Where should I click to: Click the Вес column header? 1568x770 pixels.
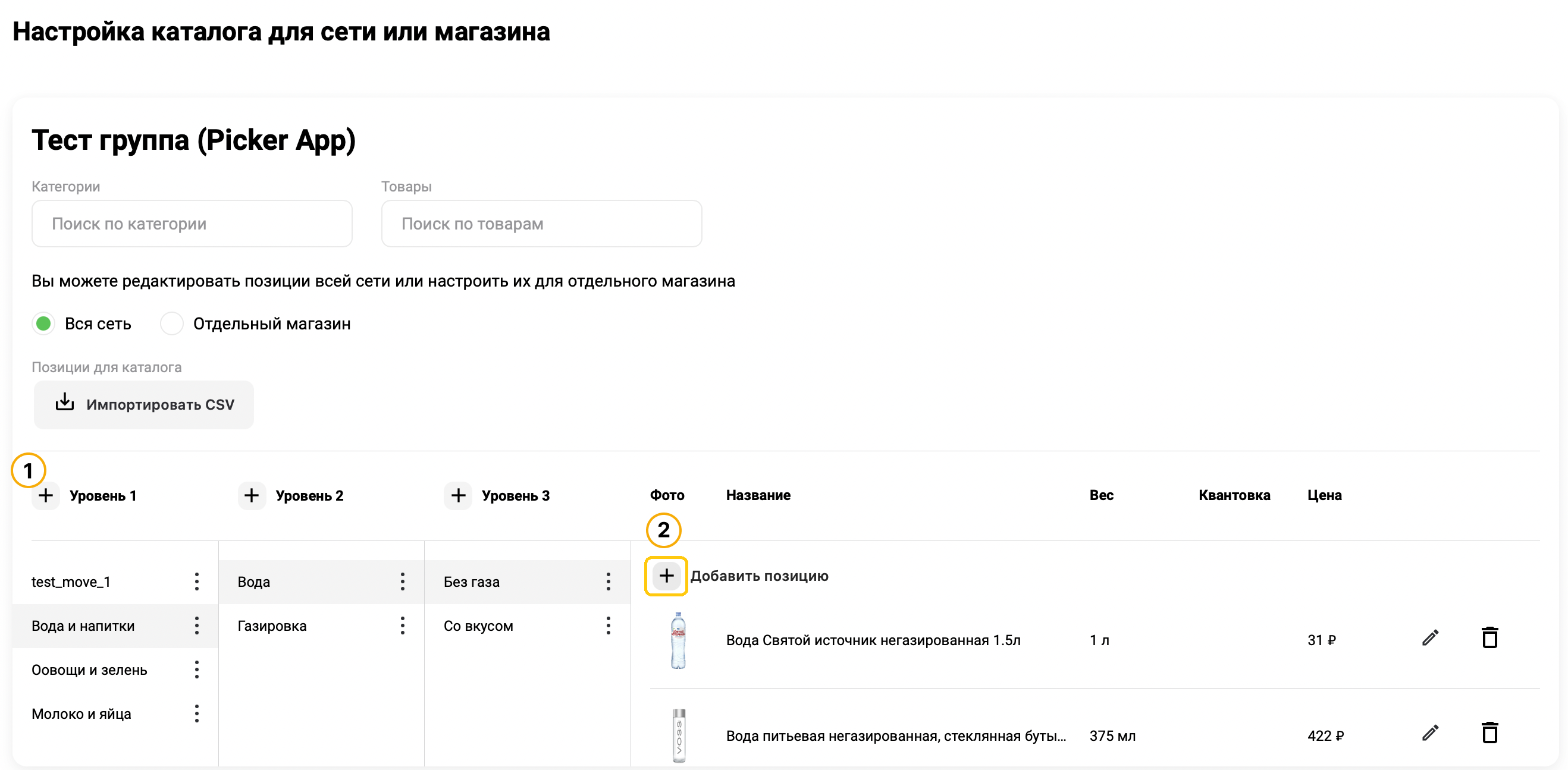pyautogui.click(x=1101, y=495)
